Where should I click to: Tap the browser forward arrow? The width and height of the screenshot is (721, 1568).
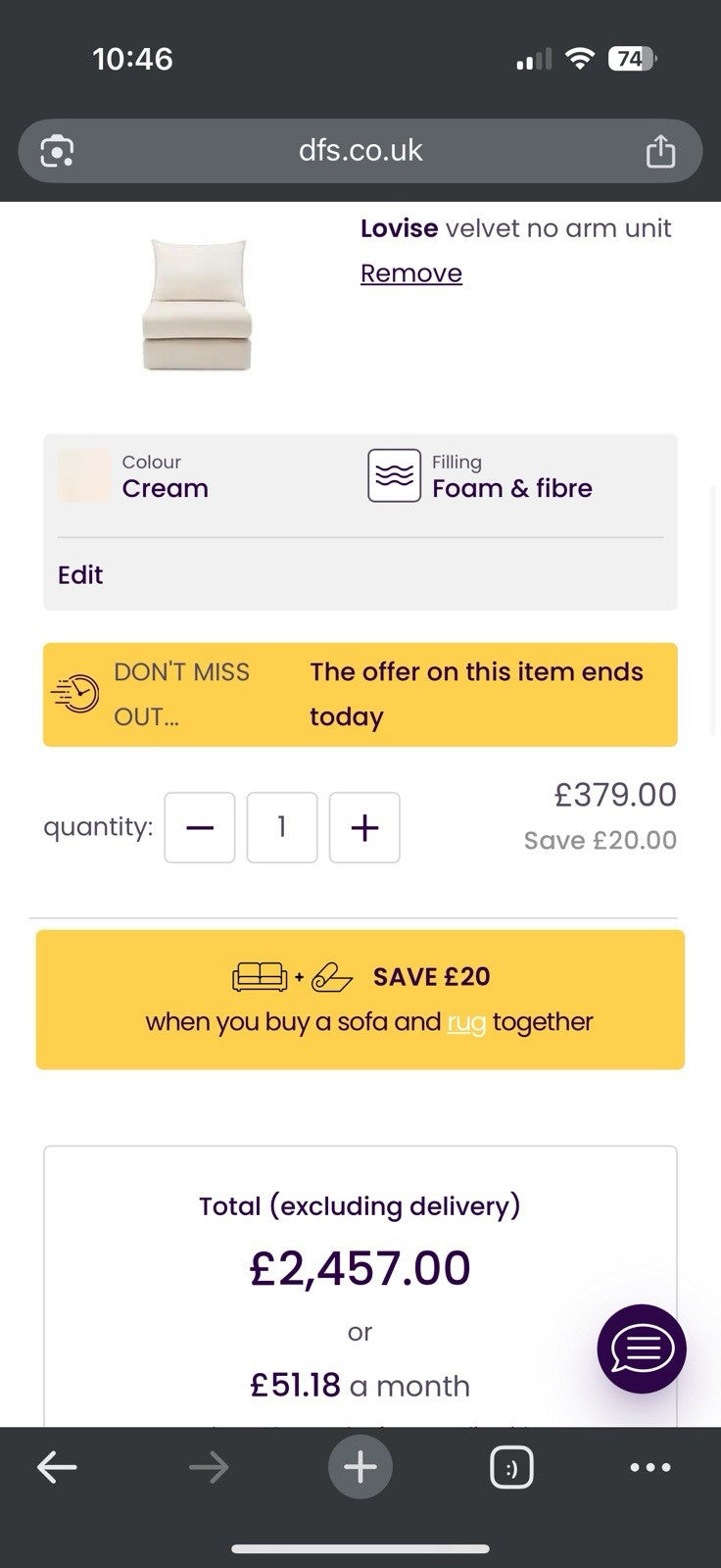tap(209, 1467)
